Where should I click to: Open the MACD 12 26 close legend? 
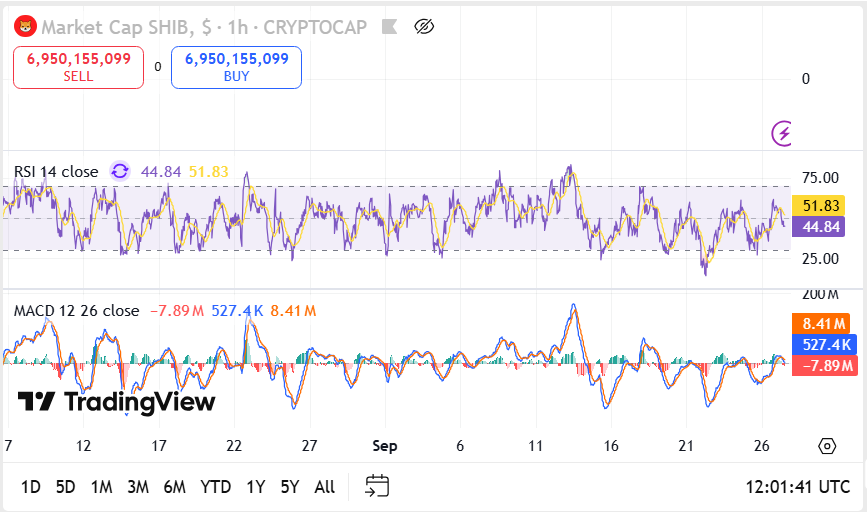(76, 311)
